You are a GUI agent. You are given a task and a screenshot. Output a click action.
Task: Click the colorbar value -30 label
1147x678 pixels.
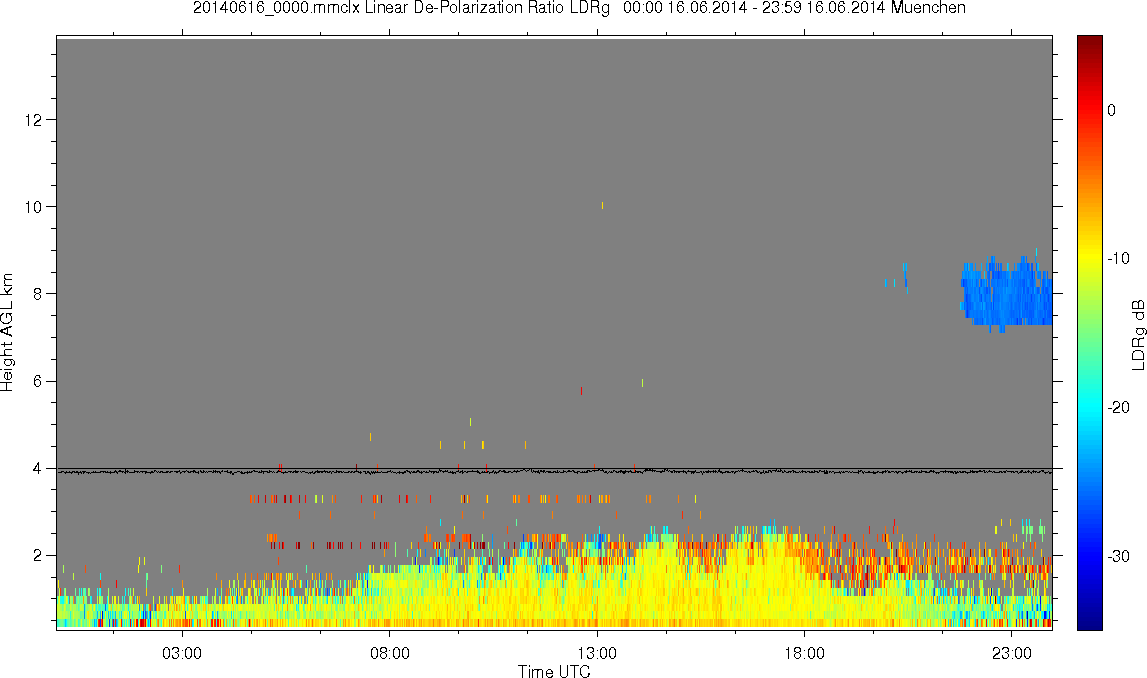click(1118, 557)
